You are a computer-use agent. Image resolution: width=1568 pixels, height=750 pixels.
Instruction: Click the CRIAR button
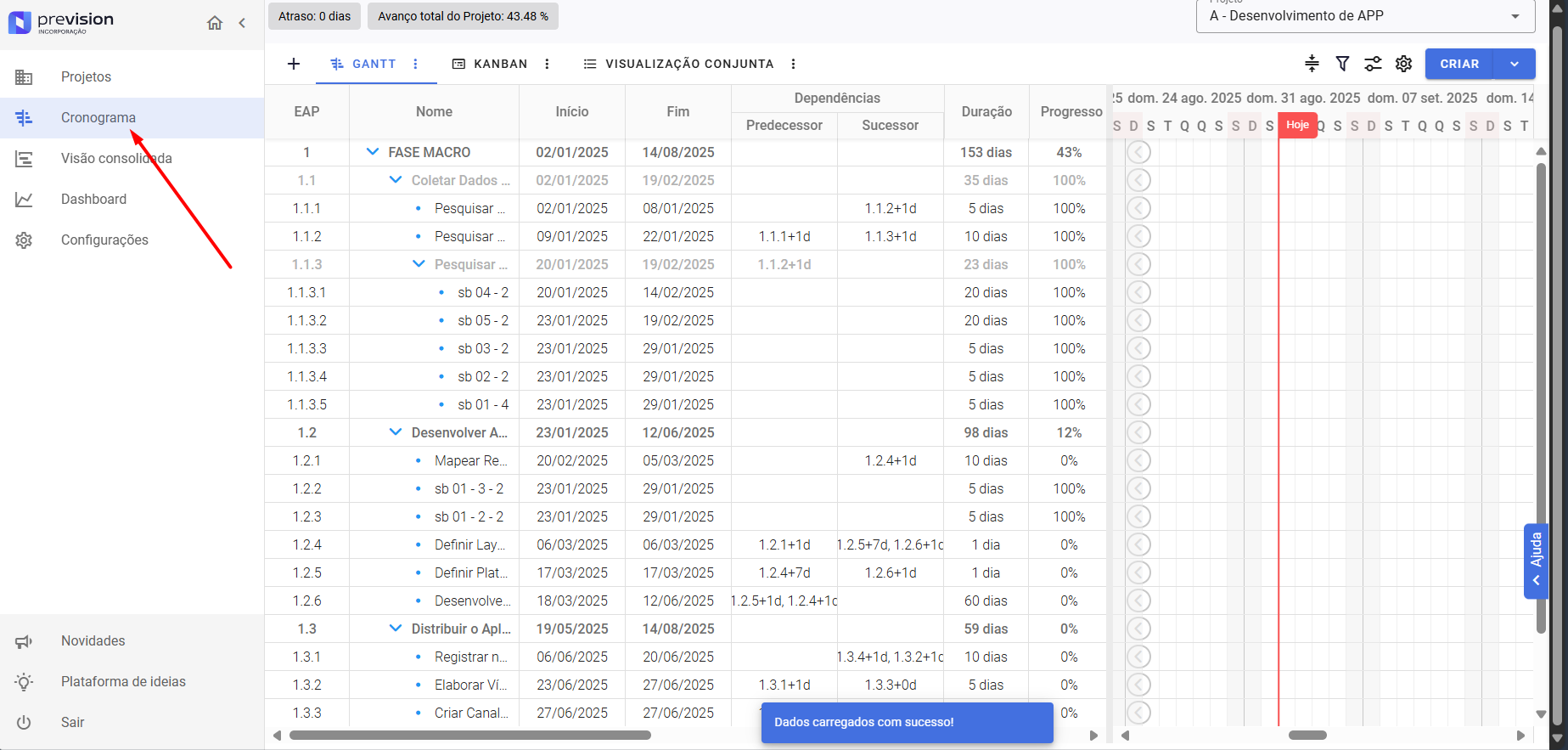pyautogui.click(x=1459, y=64)
